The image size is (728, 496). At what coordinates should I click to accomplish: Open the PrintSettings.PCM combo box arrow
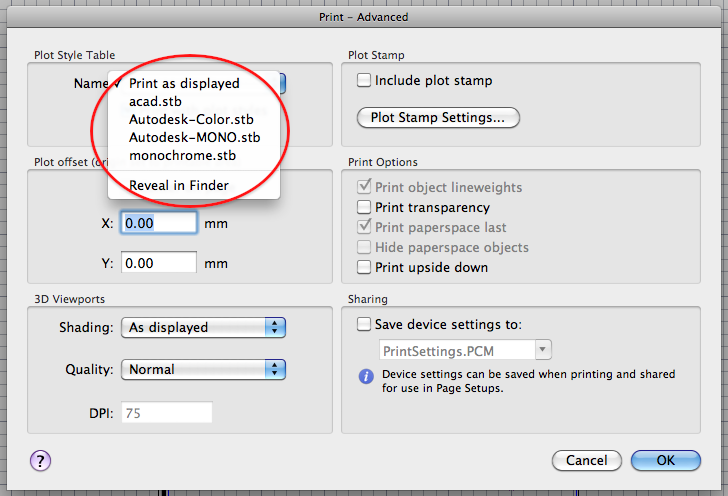pyautogui.click(x=543, y=350)
